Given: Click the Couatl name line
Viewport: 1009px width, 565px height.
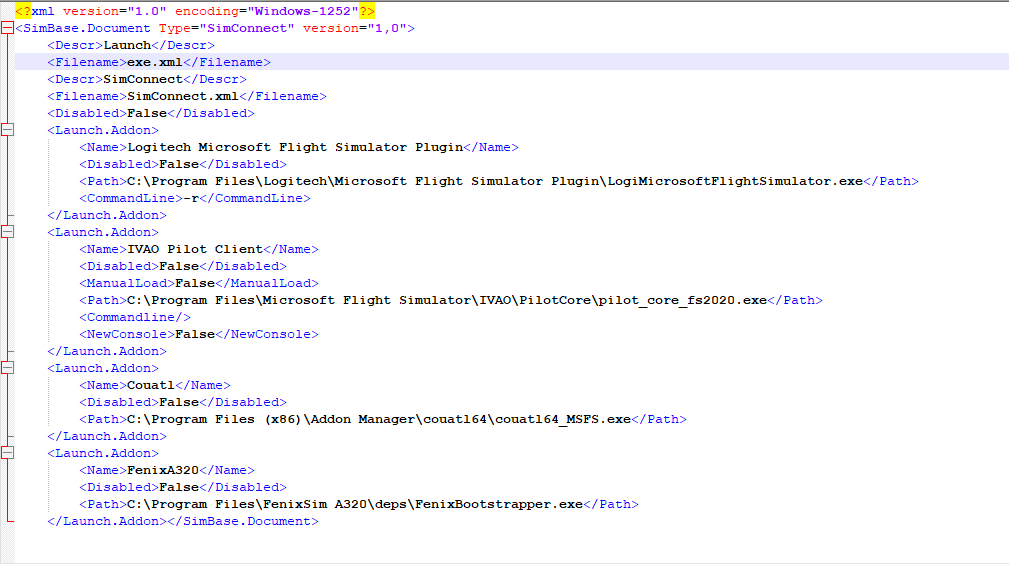Looking at the screenshot, I should [x=155, y=385].
